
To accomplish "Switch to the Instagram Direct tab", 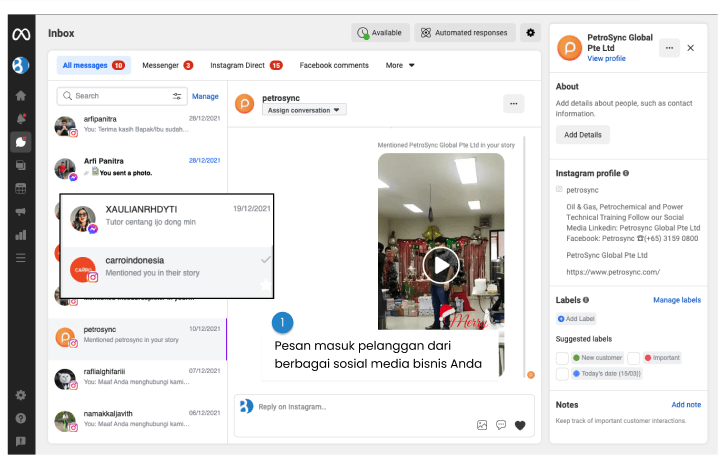I will click(x=246, y=65).
